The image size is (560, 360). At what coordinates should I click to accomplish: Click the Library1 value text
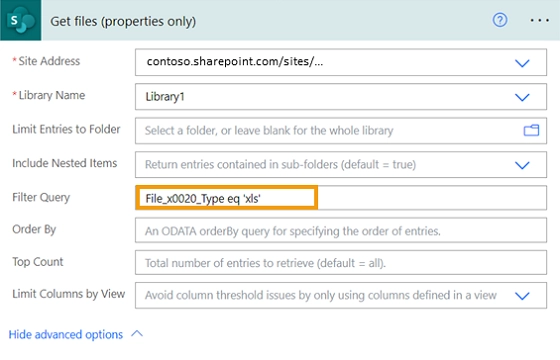coord(165,97)
